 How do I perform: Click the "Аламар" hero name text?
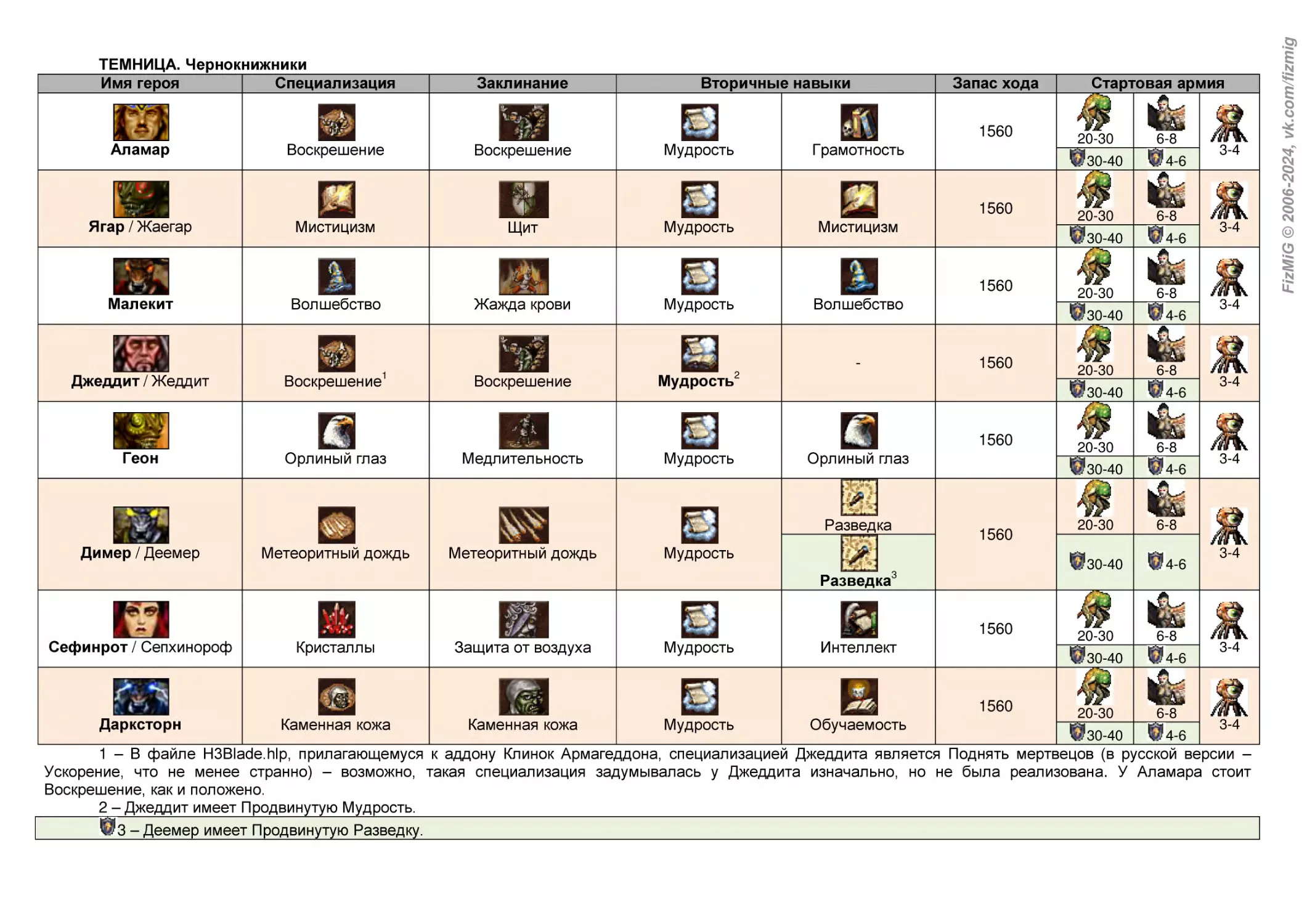pos(140,150)
